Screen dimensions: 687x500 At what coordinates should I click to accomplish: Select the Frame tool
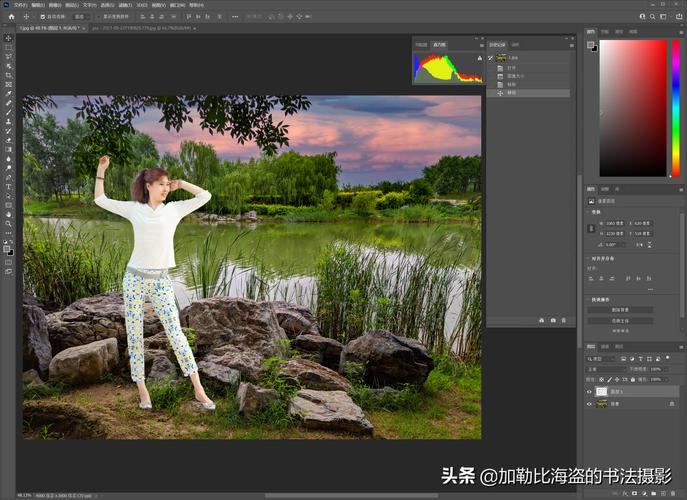pyautogui.click(x=8, y=84)
